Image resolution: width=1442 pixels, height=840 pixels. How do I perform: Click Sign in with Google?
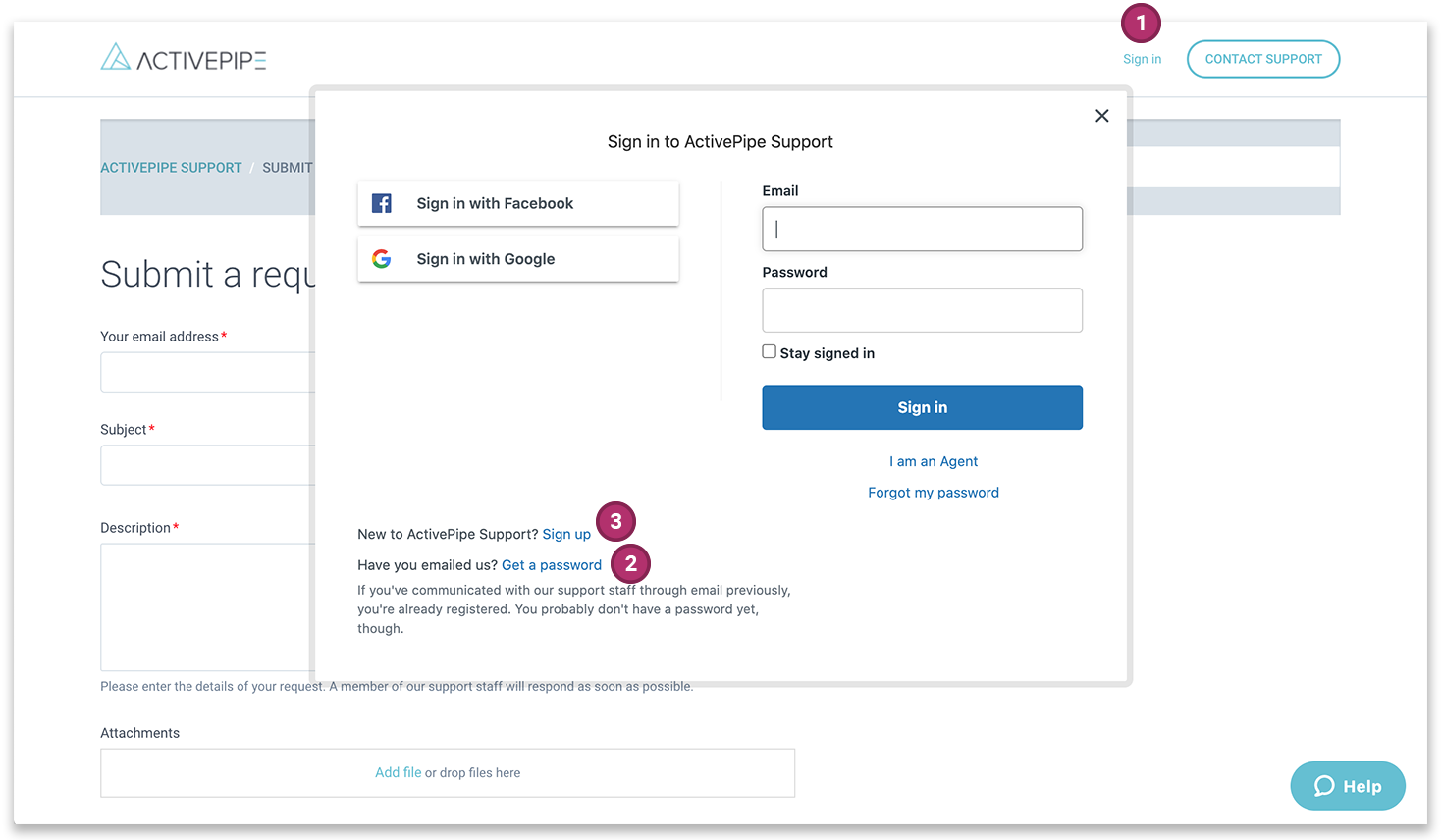(x=485, y=258)
